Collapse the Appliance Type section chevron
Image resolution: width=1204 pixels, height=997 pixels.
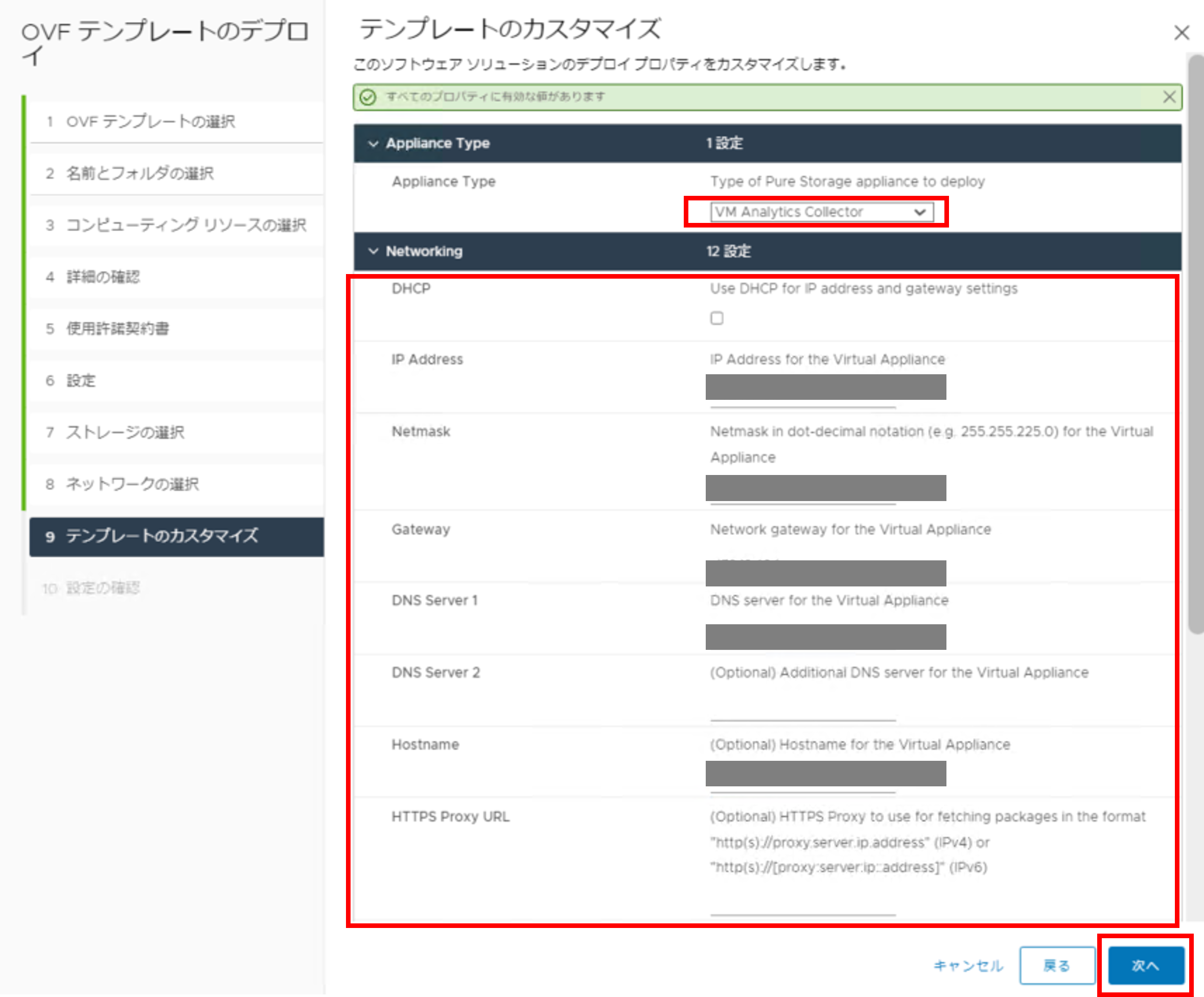pos(373,143)
